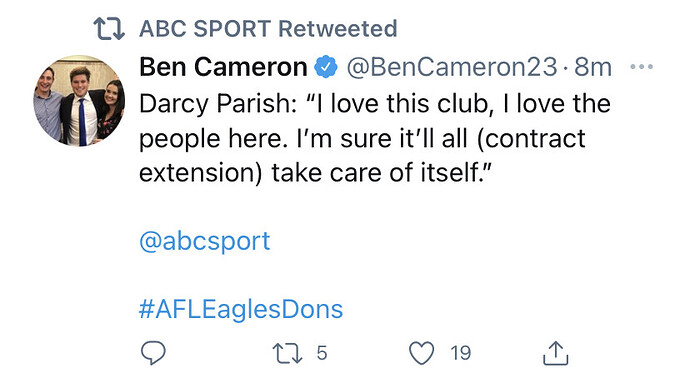Image resolution: width=690 pixels, height=383 pixels.
Task: Open the @BenCameron23 handle
Action: (x=452, y=67)
